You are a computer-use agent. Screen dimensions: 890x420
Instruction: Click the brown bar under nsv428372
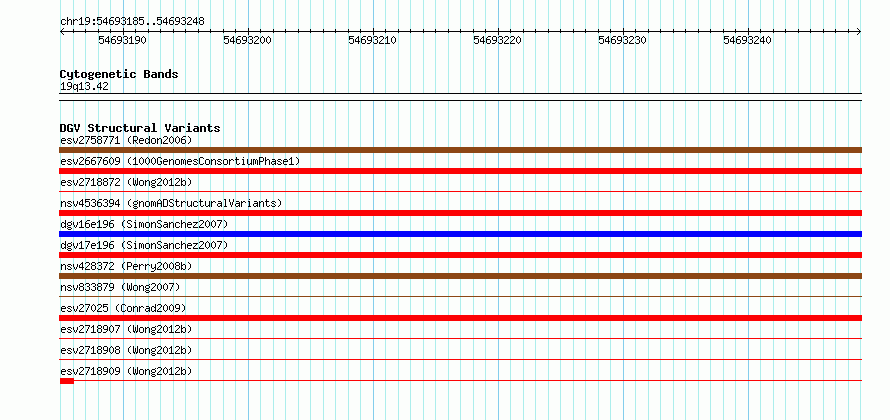[461, 276]
